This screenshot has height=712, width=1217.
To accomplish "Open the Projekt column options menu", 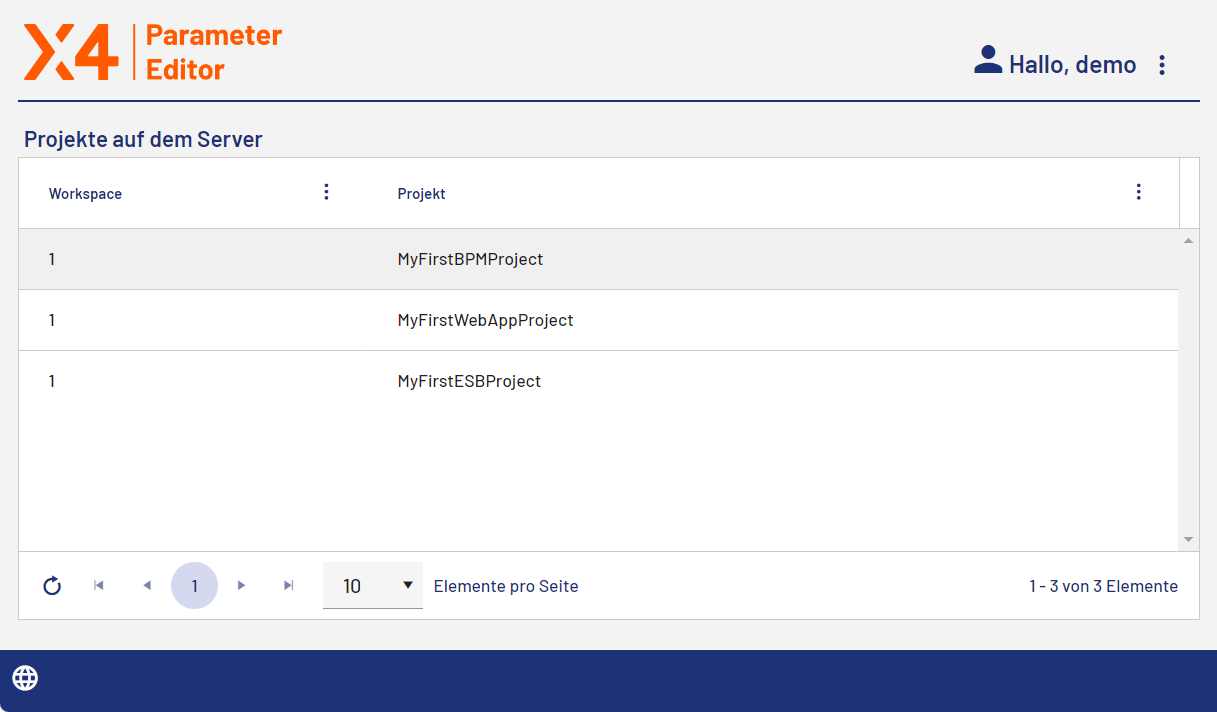I will [1138, 192].
